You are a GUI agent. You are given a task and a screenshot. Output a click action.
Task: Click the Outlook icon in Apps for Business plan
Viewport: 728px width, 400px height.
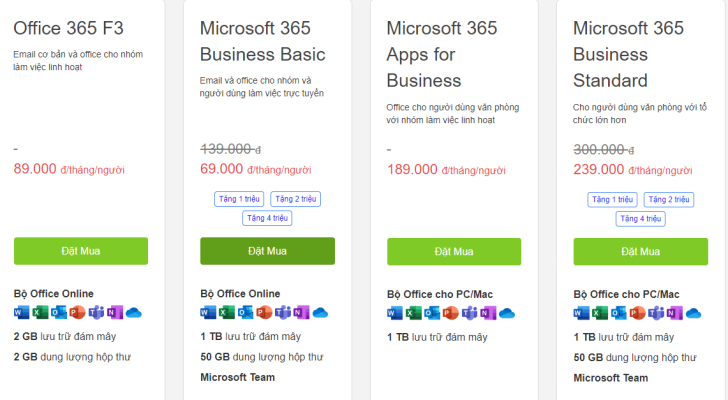click(x=432, y=313)
